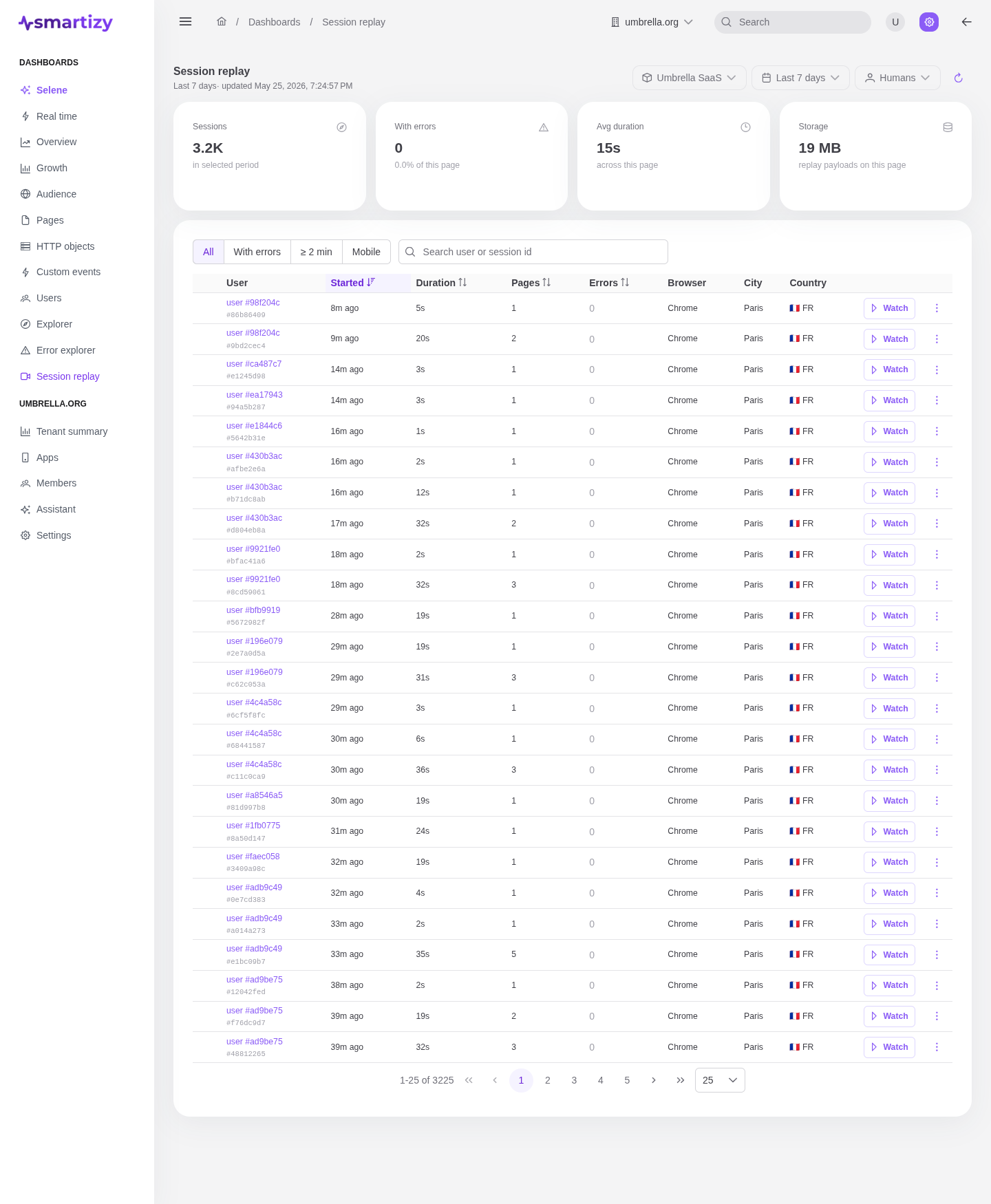Click '35s' duration cell
The width and height of the screenshot is (991, 1204).
pyautogui.click(x=423, y=954)
